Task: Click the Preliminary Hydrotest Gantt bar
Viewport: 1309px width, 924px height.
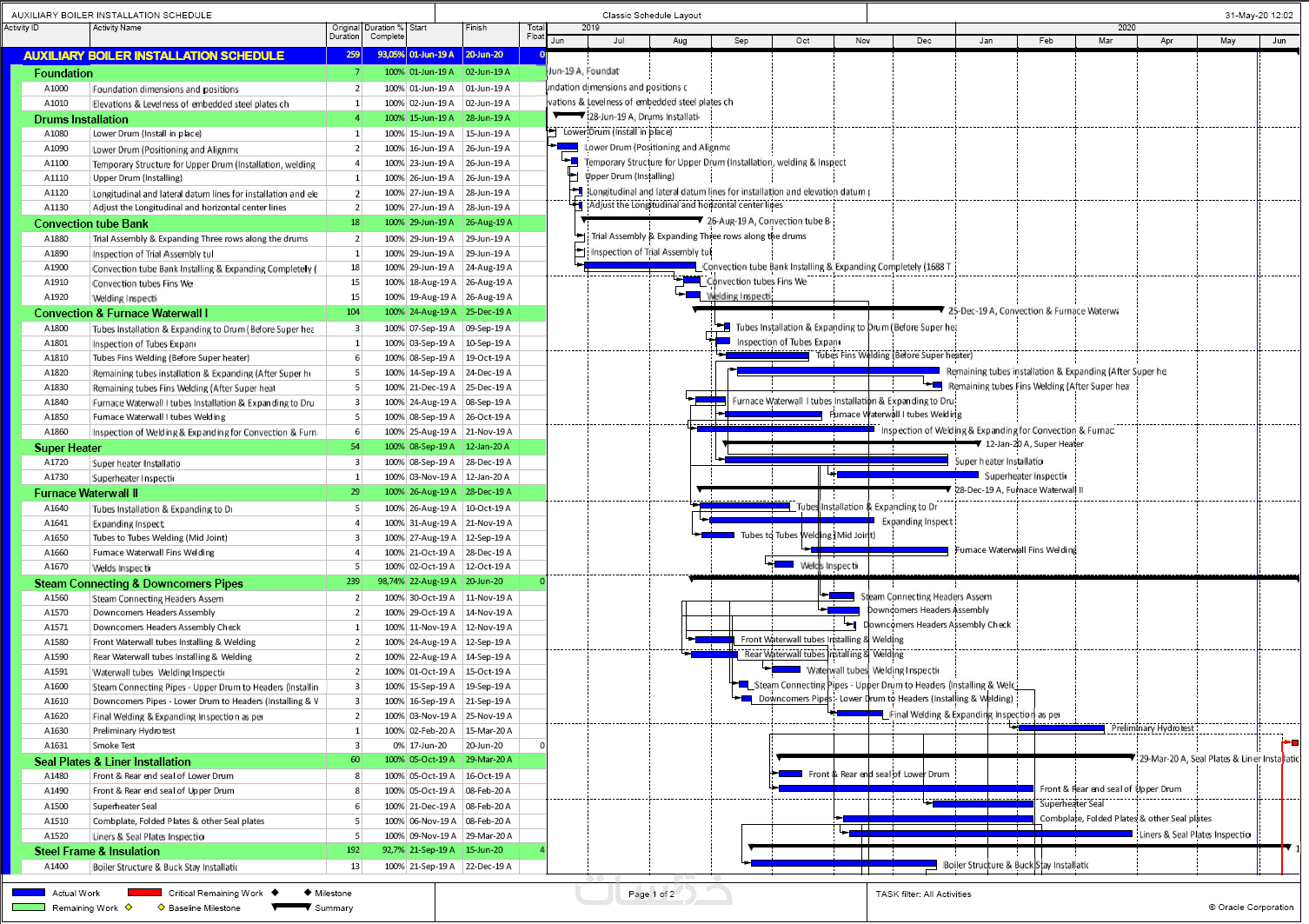Action: pyautogui.click(x=1061, y=728)
